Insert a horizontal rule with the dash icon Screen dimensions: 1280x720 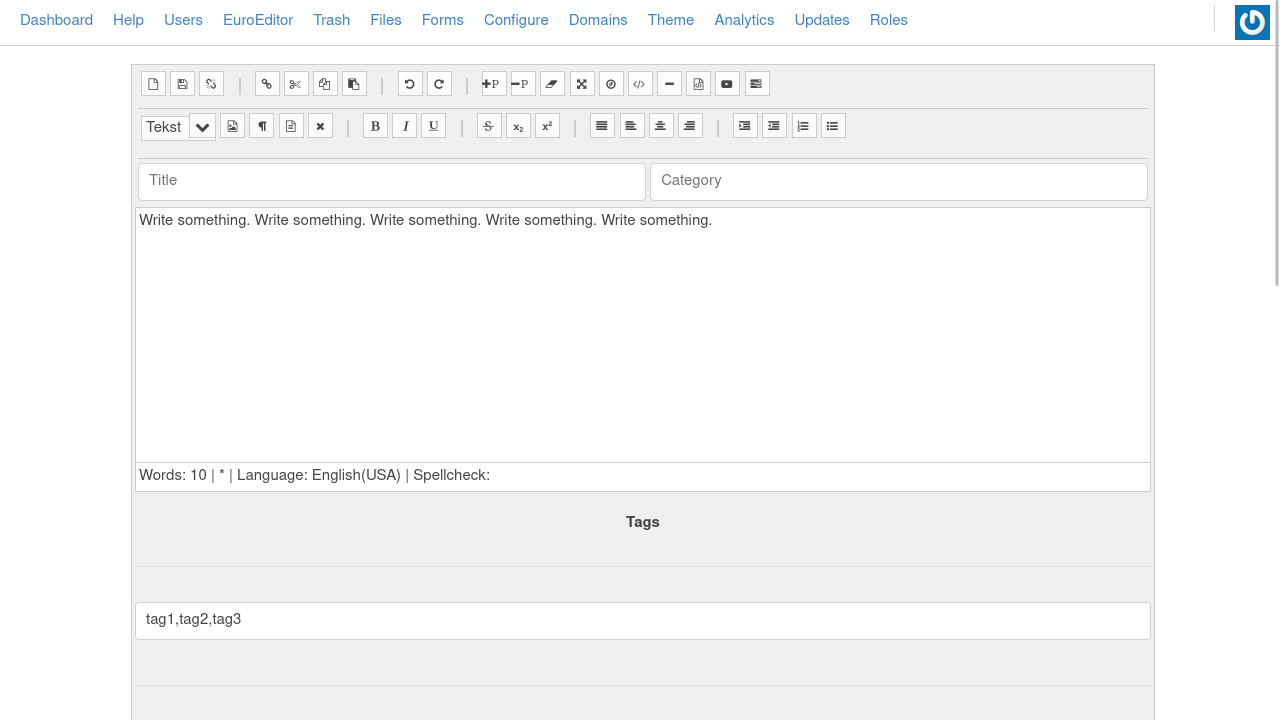coord(669,83)
